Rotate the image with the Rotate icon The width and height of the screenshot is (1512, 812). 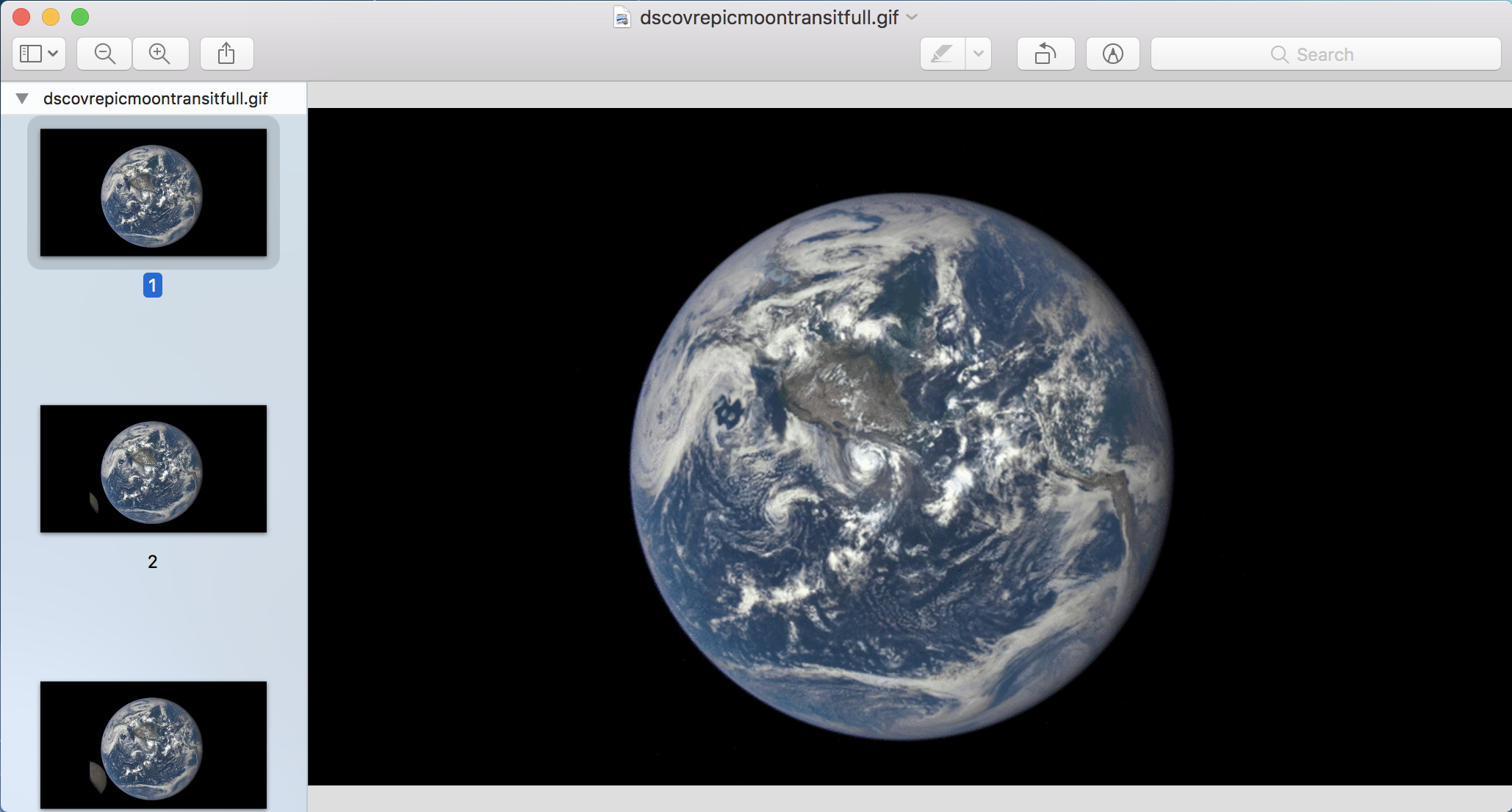[x=1045, y=54]
